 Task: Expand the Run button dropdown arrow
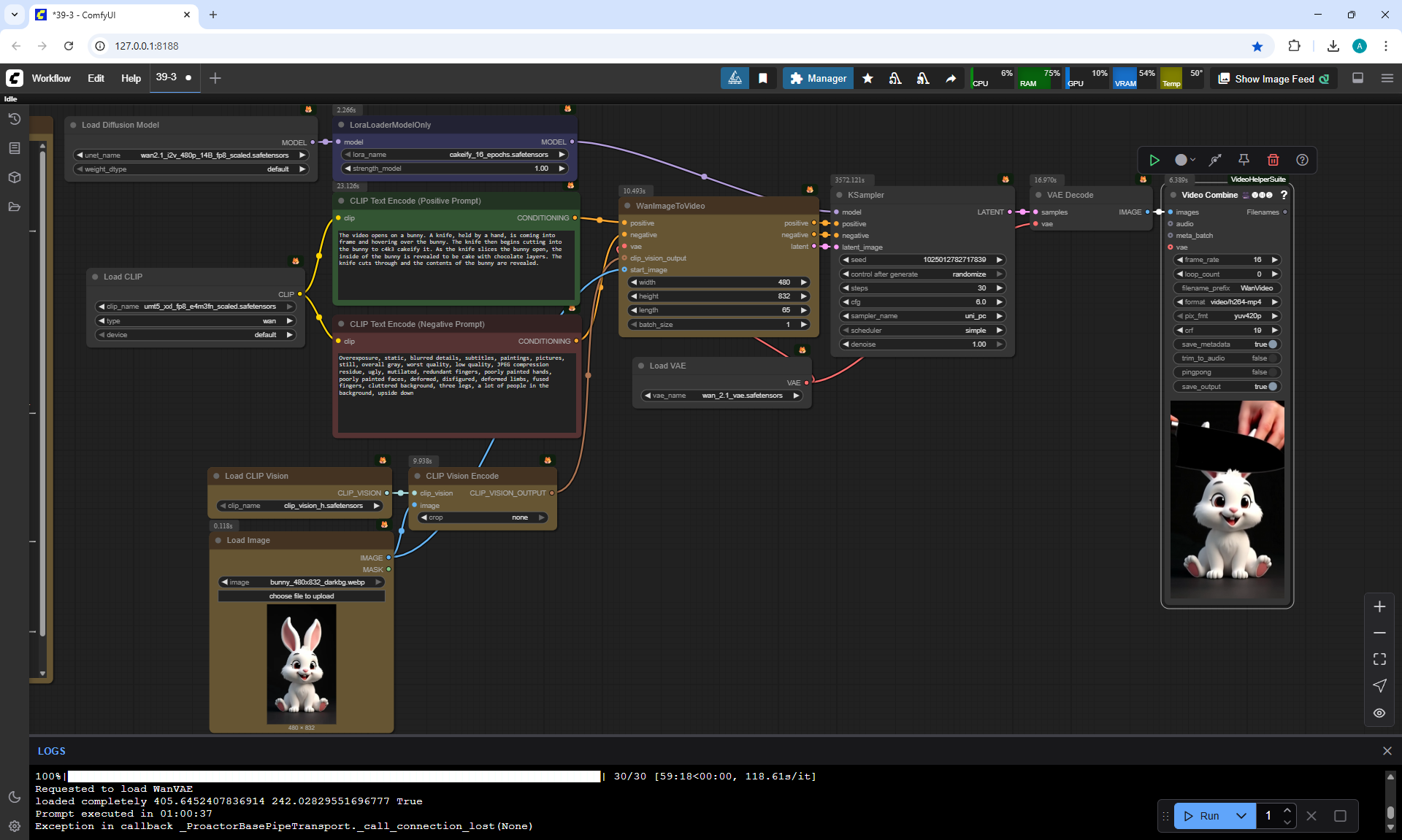[x=1241, y=816]
